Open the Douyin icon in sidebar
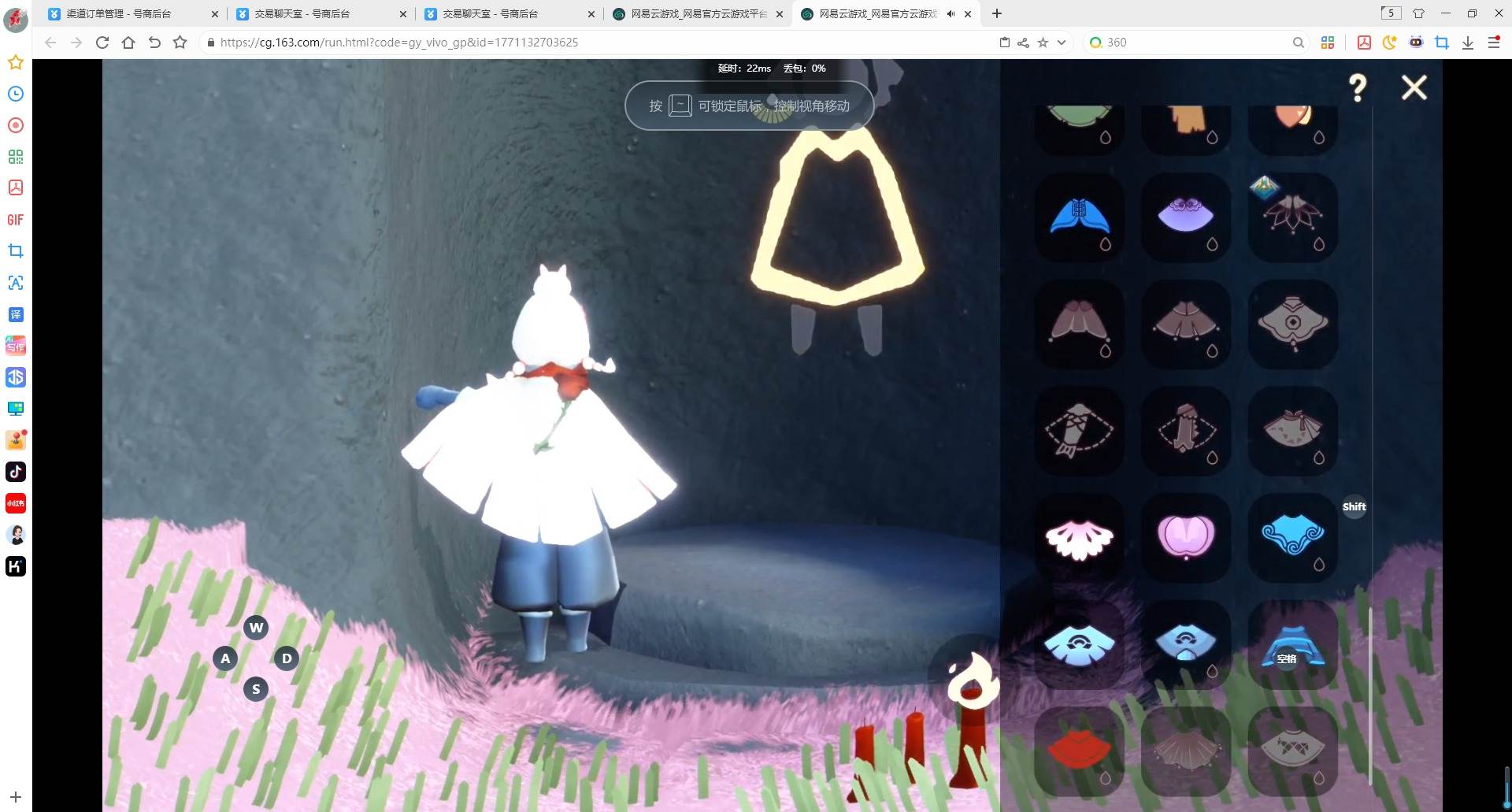Screen dimensions: 1512x812 16,472
